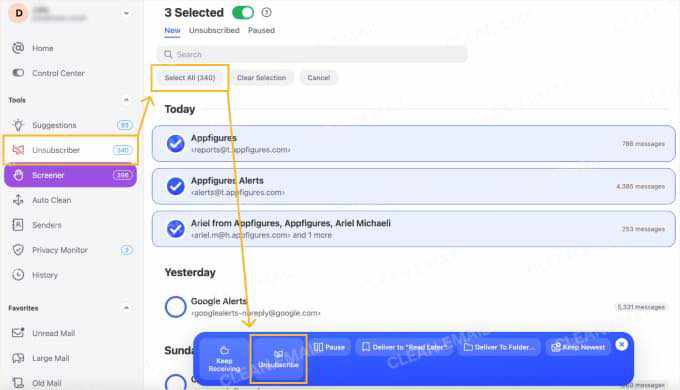Click Keep Receiving in action bar

tap(224, 359)
